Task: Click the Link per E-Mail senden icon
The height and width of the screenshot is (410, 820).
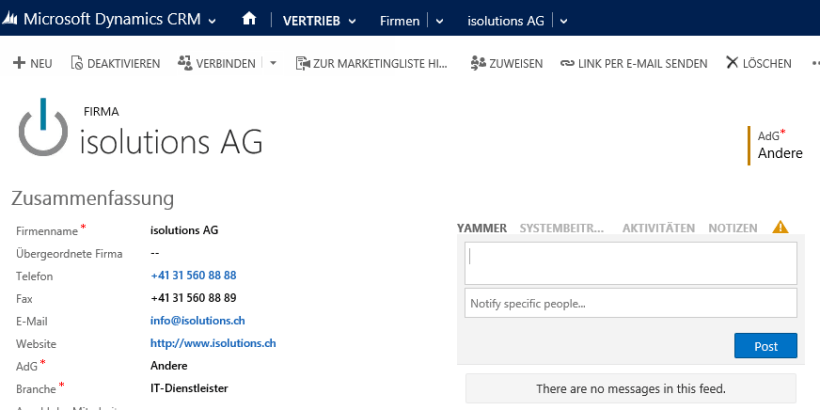Action: click(567, 63)
